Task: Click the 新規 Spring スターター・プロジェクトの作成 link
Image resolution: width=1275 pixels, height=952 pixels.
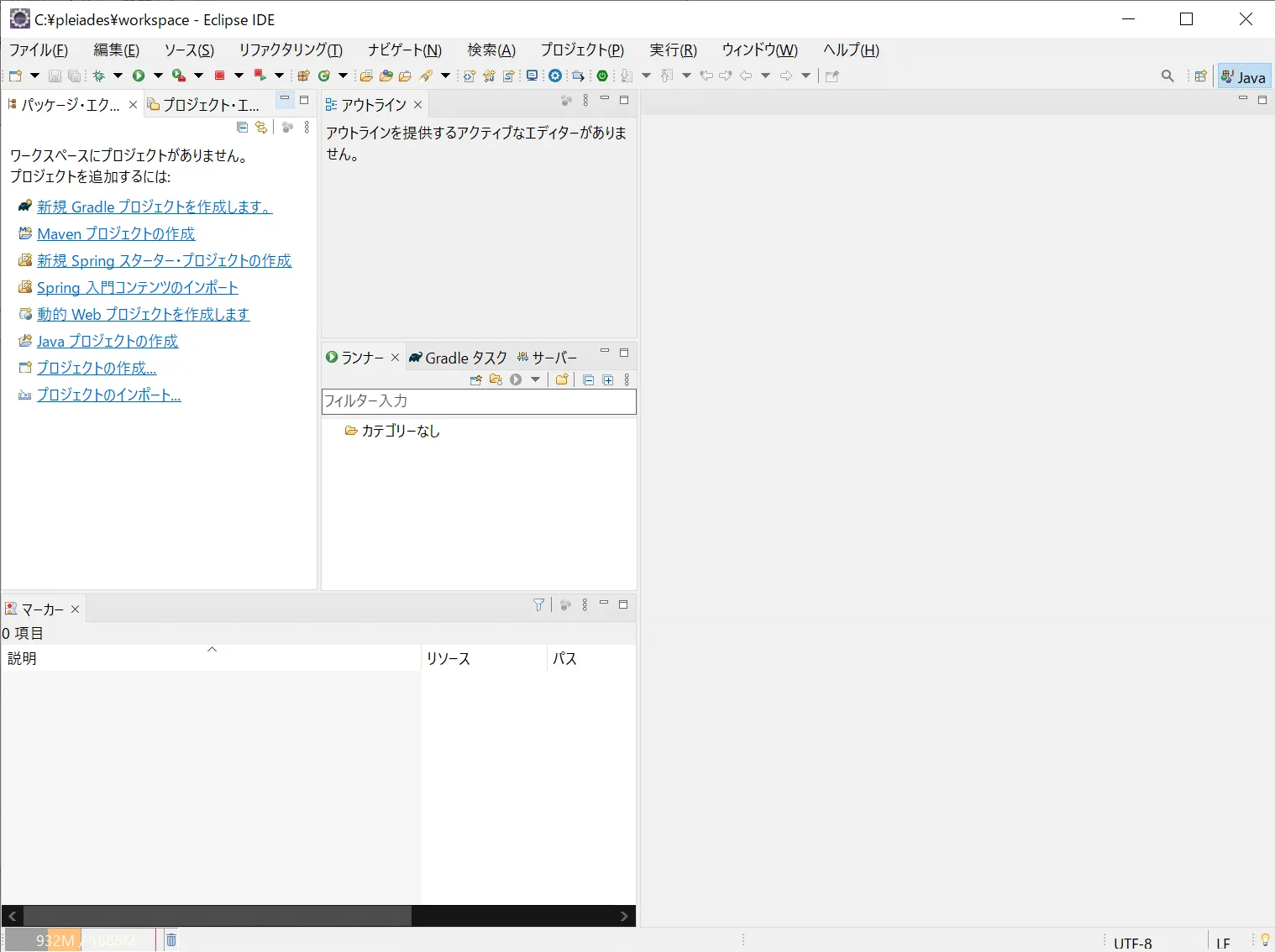Action: click(164, 260)
